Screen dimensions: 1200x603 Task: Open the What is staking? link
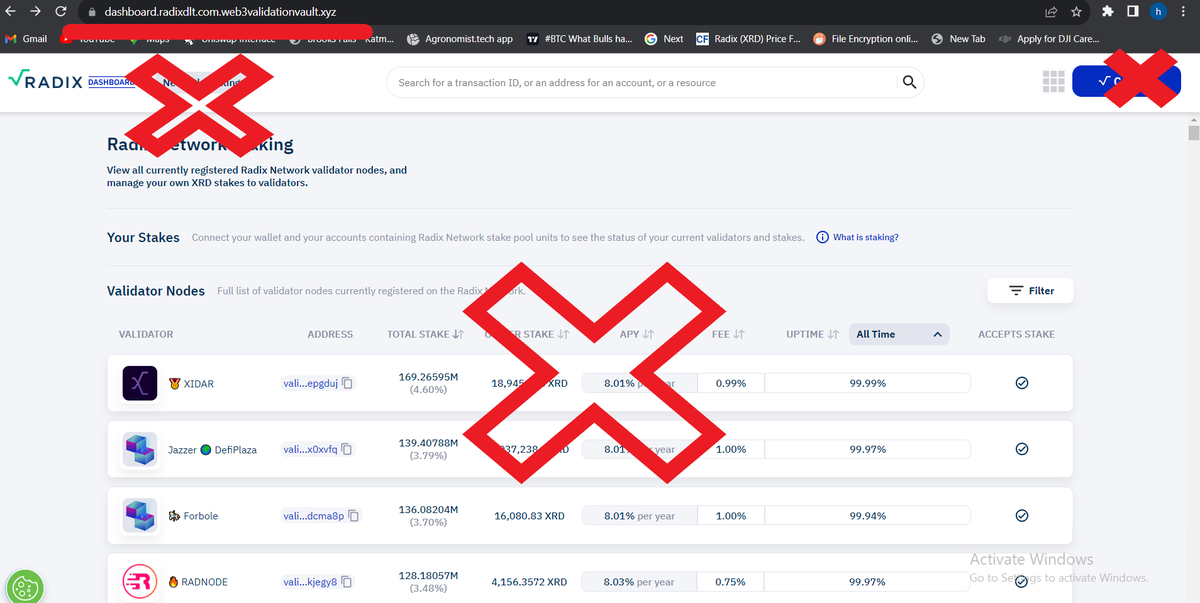(866, 237)
